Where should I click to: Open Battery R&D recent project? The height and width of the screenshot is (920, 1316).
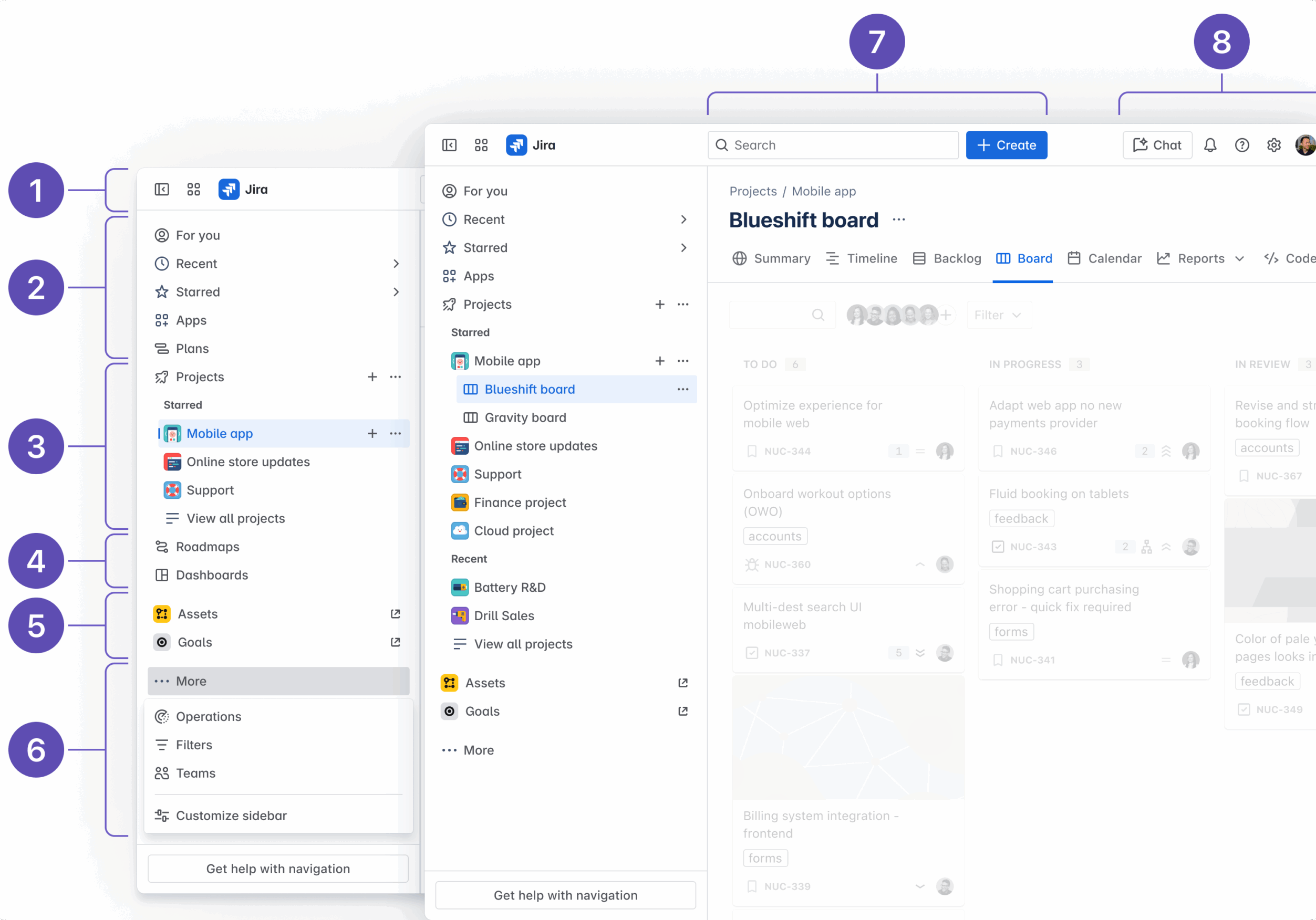coord(571,587)
